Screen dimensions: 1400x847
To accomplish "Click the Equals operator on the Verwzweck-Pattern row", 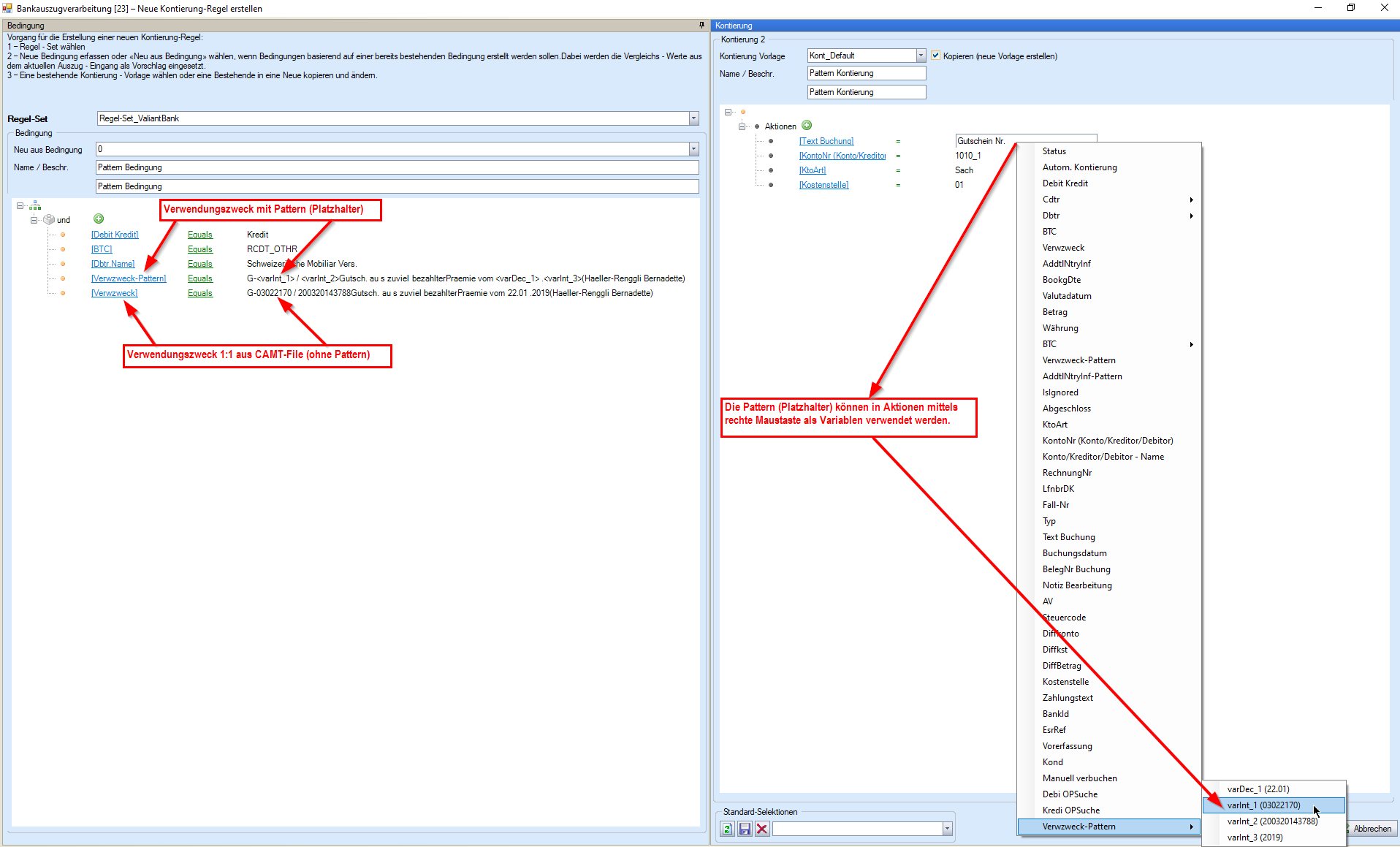I will click(x=200, y=278).
